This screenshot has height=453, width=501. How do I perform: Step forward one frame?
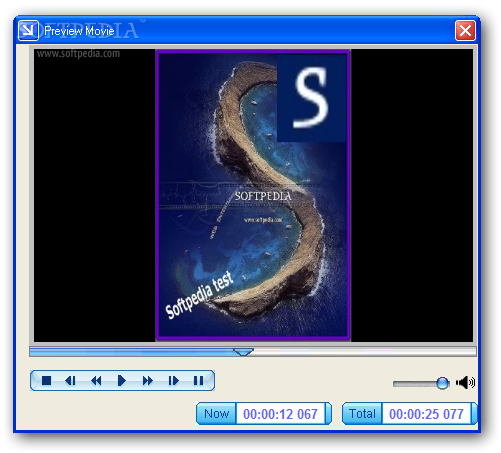coord(173,380)
